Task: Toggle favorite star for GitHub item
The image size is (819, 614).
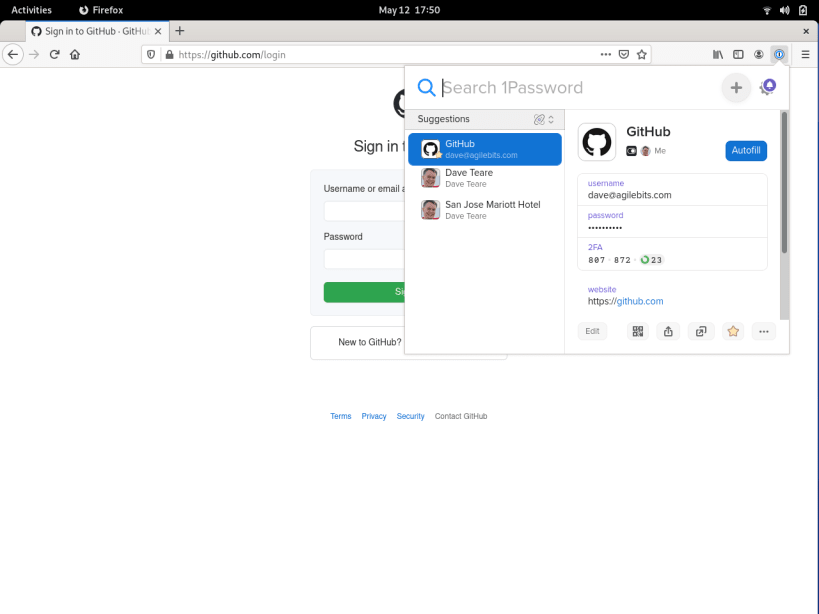Action: pyautogui.click(x=733, y=331)
